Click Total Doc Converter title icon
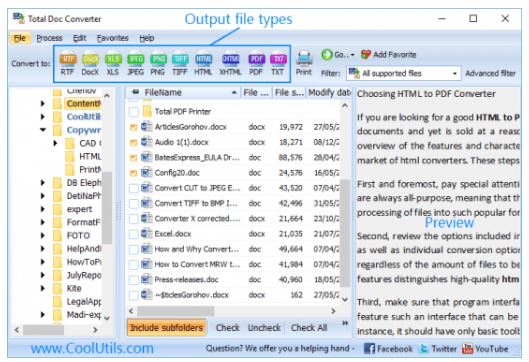This screenshot has width=529, height=362. pyautogui.click(x=19, y=18)
